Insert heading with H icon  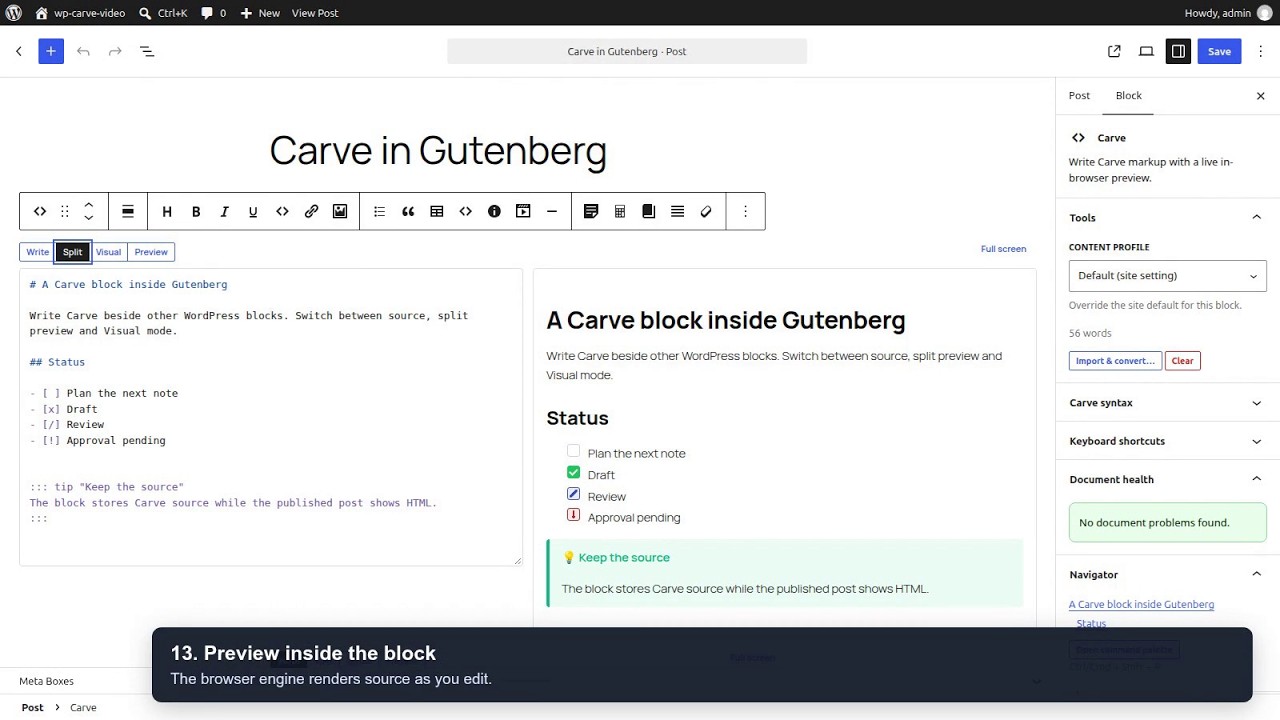coord(167,211)
